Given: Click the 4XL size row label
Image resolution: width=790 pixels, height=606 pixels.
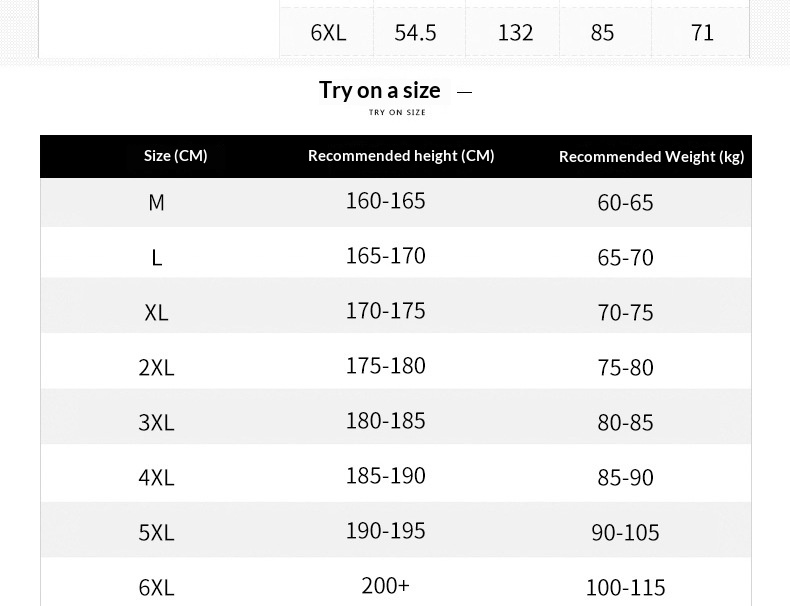Looking at the screenshot, I should (156, 478).
